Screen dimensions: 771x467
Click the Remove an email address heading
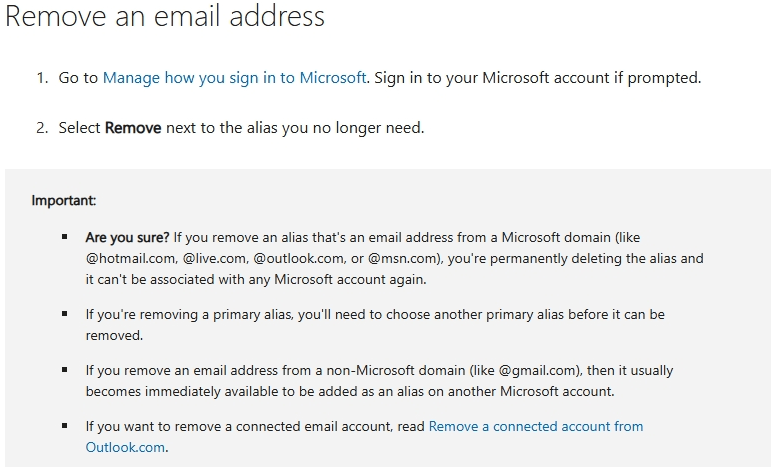click(x=165, y=17)
